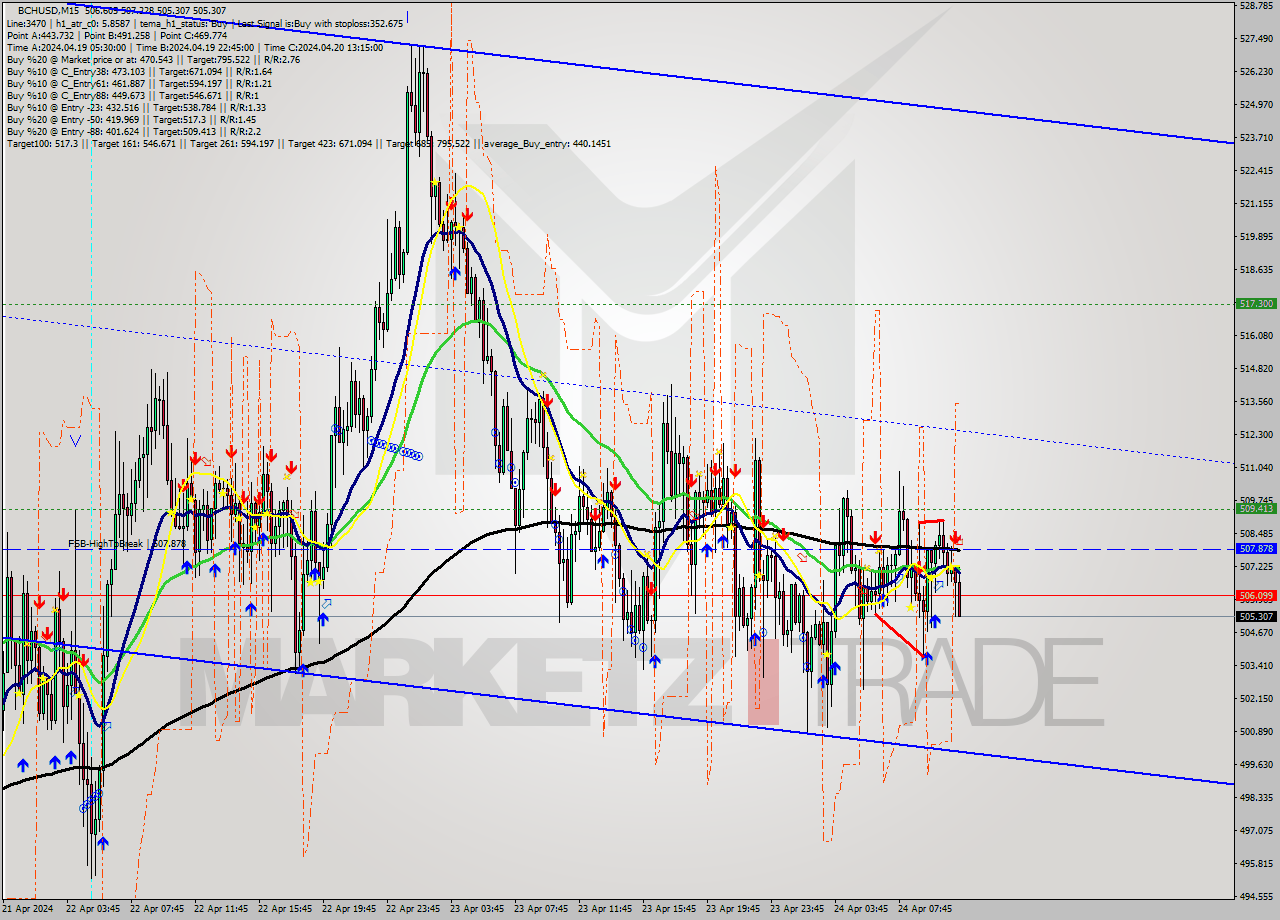Click the '23 Apr 11:45' time label
Image resolution: width=1280 pixels, height=920 pixels.
coord(605,909)
